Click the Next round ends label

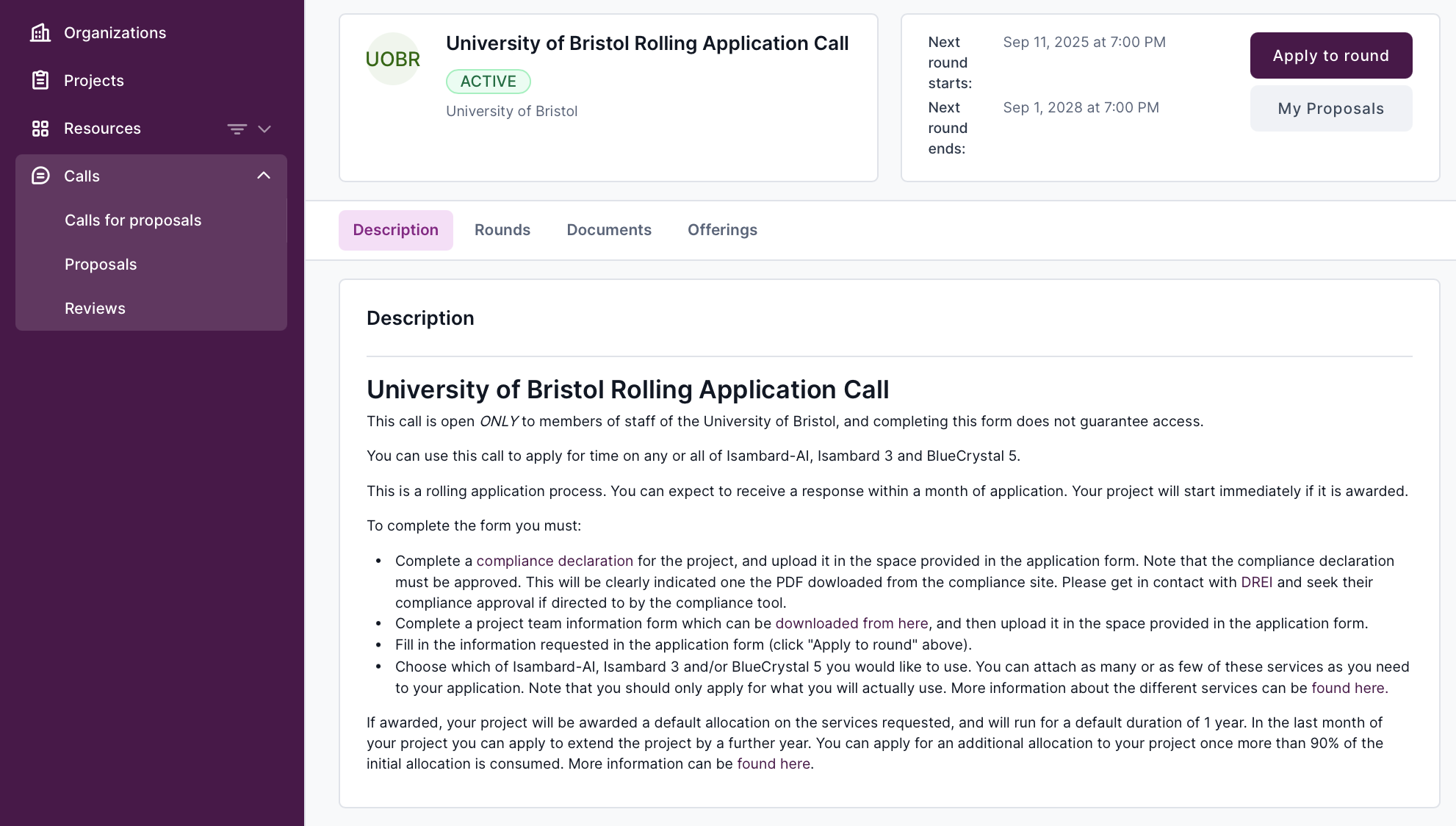click(x=948, y=128)
